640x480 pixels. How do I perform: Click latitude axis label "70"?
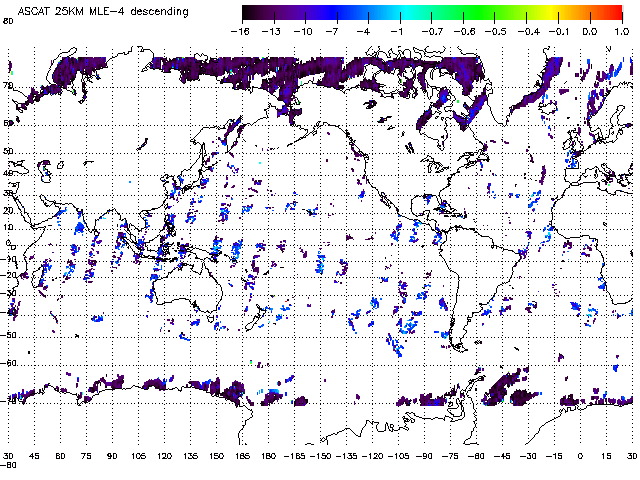point(8,86)
